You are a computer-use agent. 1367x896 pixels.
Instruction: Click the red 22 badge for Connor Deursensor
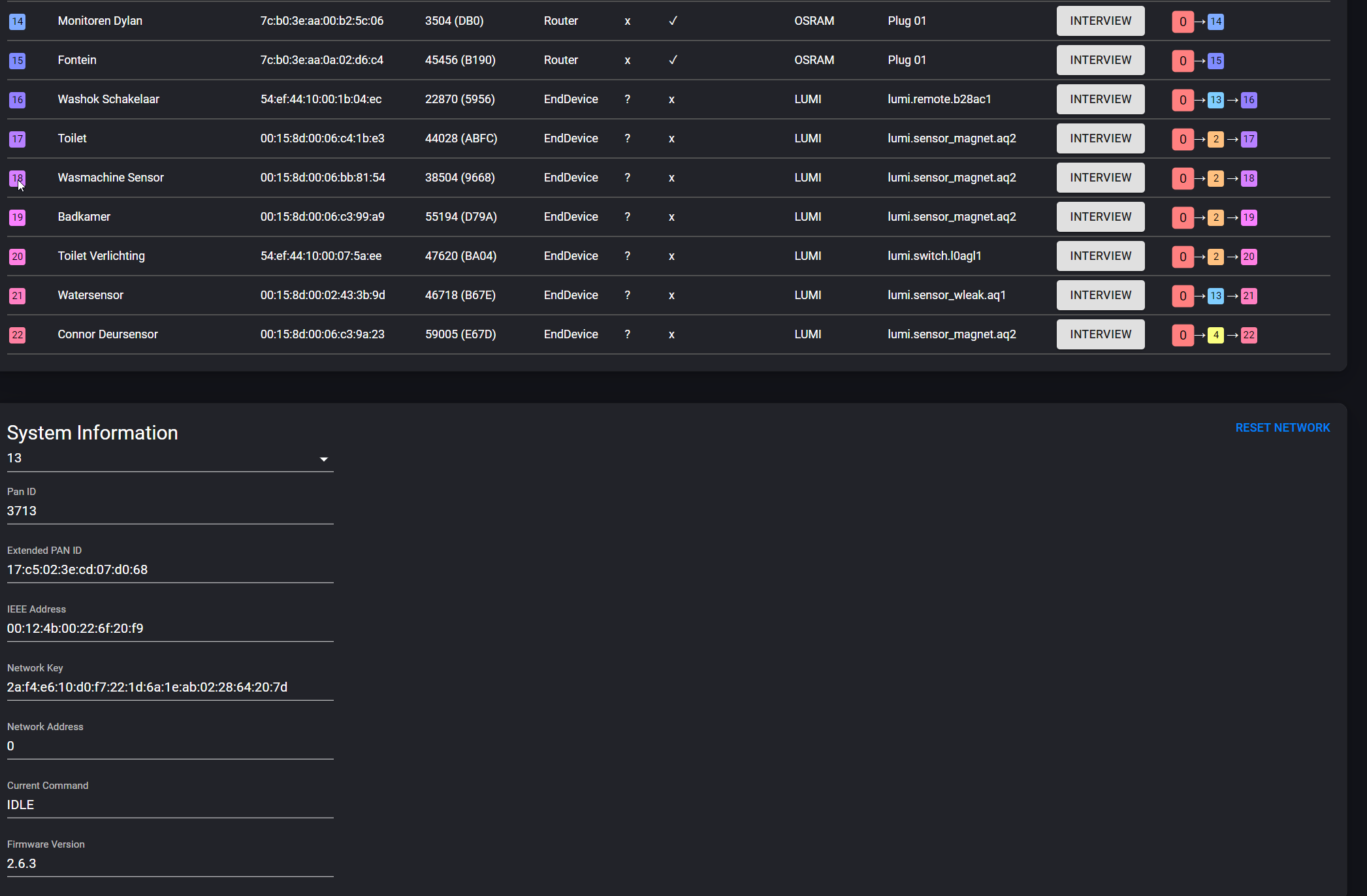coord(17,335)
